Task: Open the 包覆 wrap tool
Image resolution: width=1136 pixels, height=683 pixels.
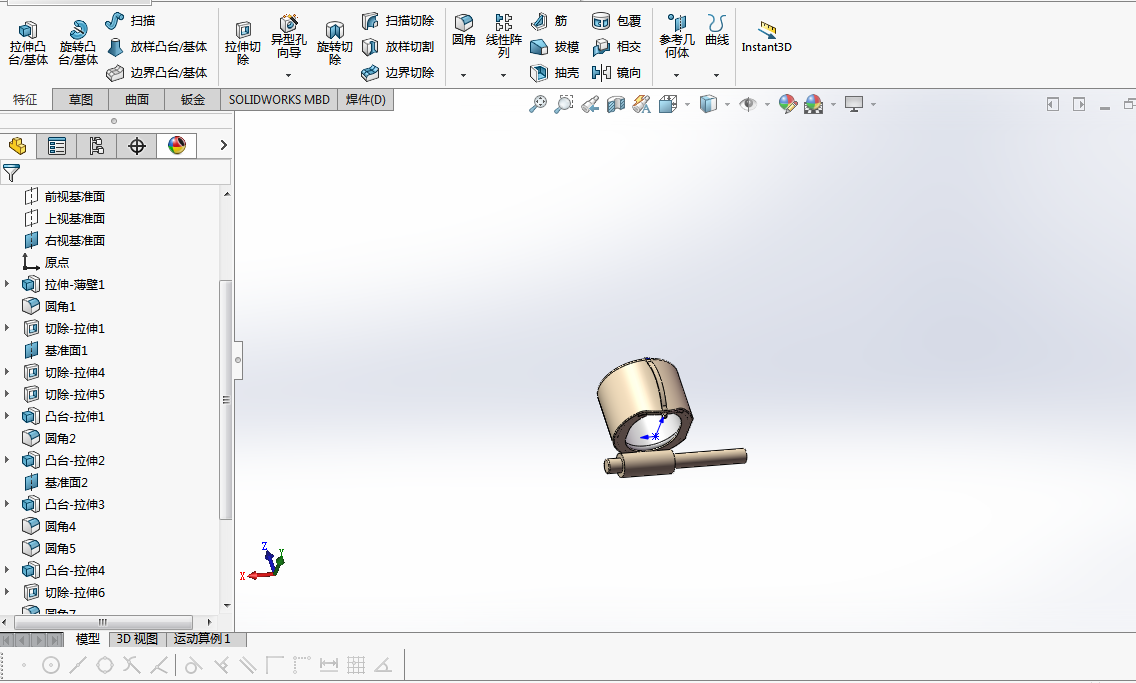Action: click(617, 21)
